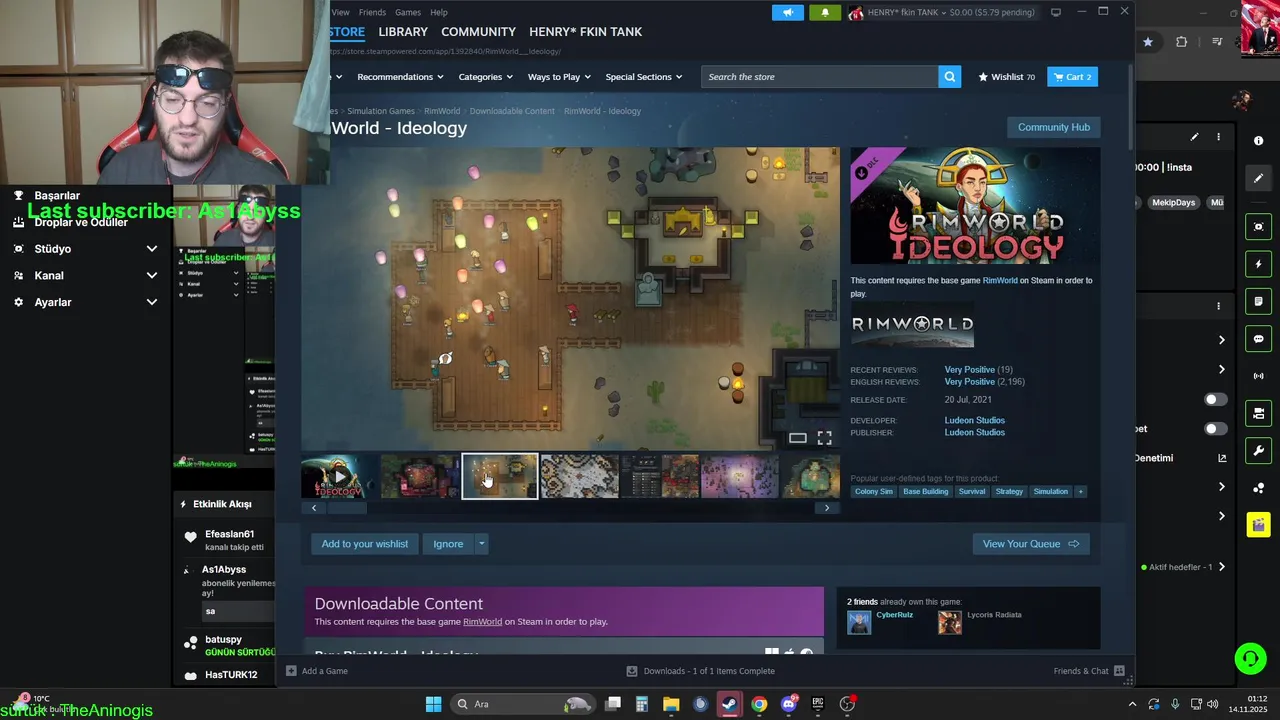Open the Steam Cart button

1072,77
